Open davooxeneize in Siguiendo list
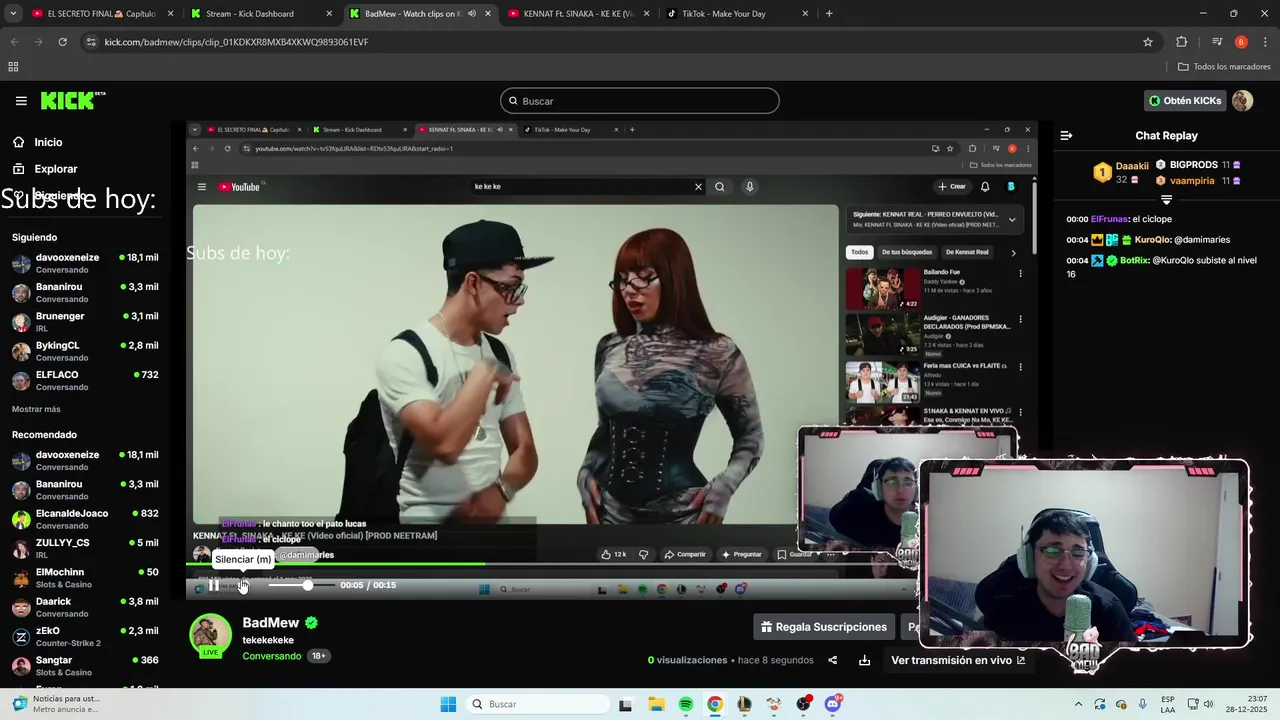Image resolution: width=1280 pixels, height=720 pixels. click(x=85, y=263)
